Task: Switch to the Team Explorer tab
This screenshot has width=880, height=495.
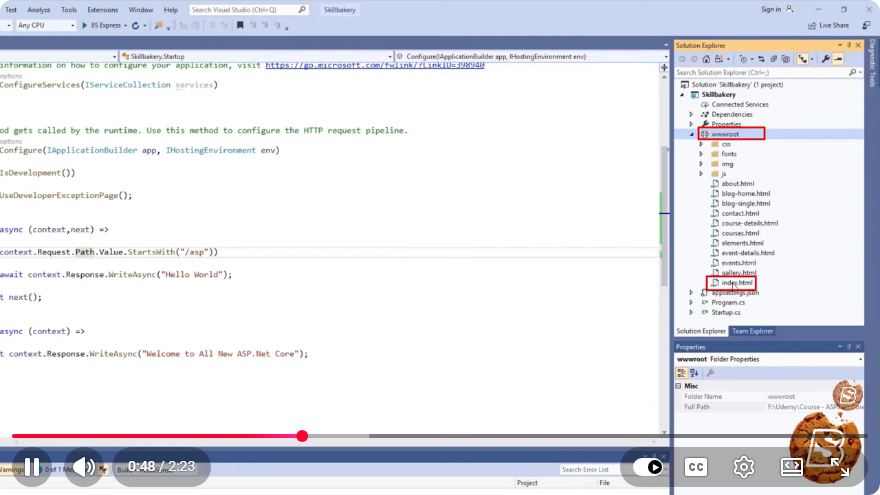Action: click(x=752, y=331)
